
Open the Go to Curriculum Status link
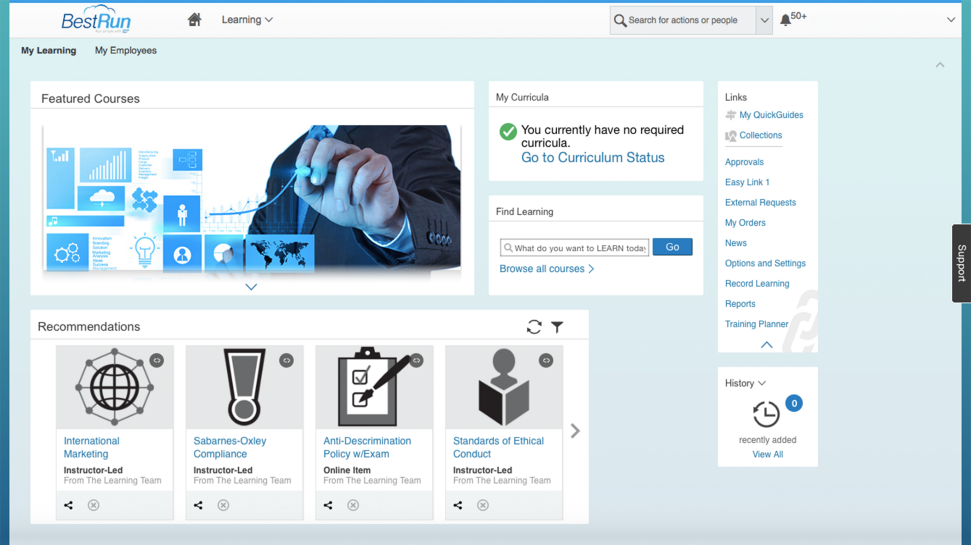point(593,157)
